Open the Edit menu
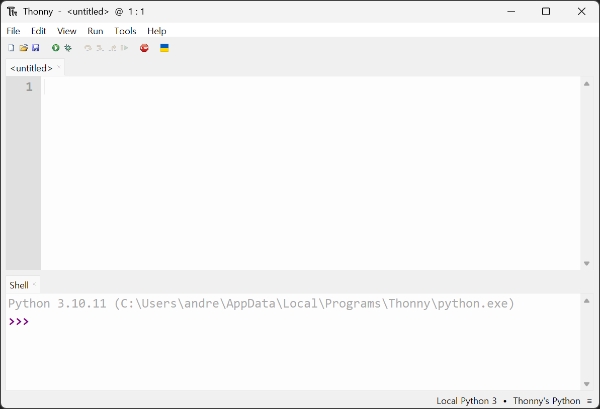The width and height of the screenshot is (600, 409). pyautogui.click(x=38, y=31)
